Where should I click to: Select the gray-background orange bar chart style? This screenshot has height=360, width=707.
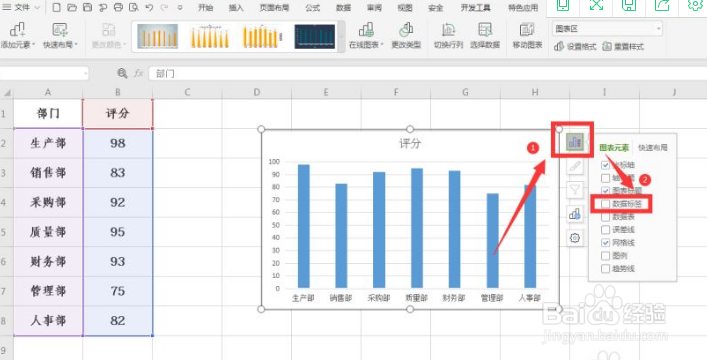point(157,36)
